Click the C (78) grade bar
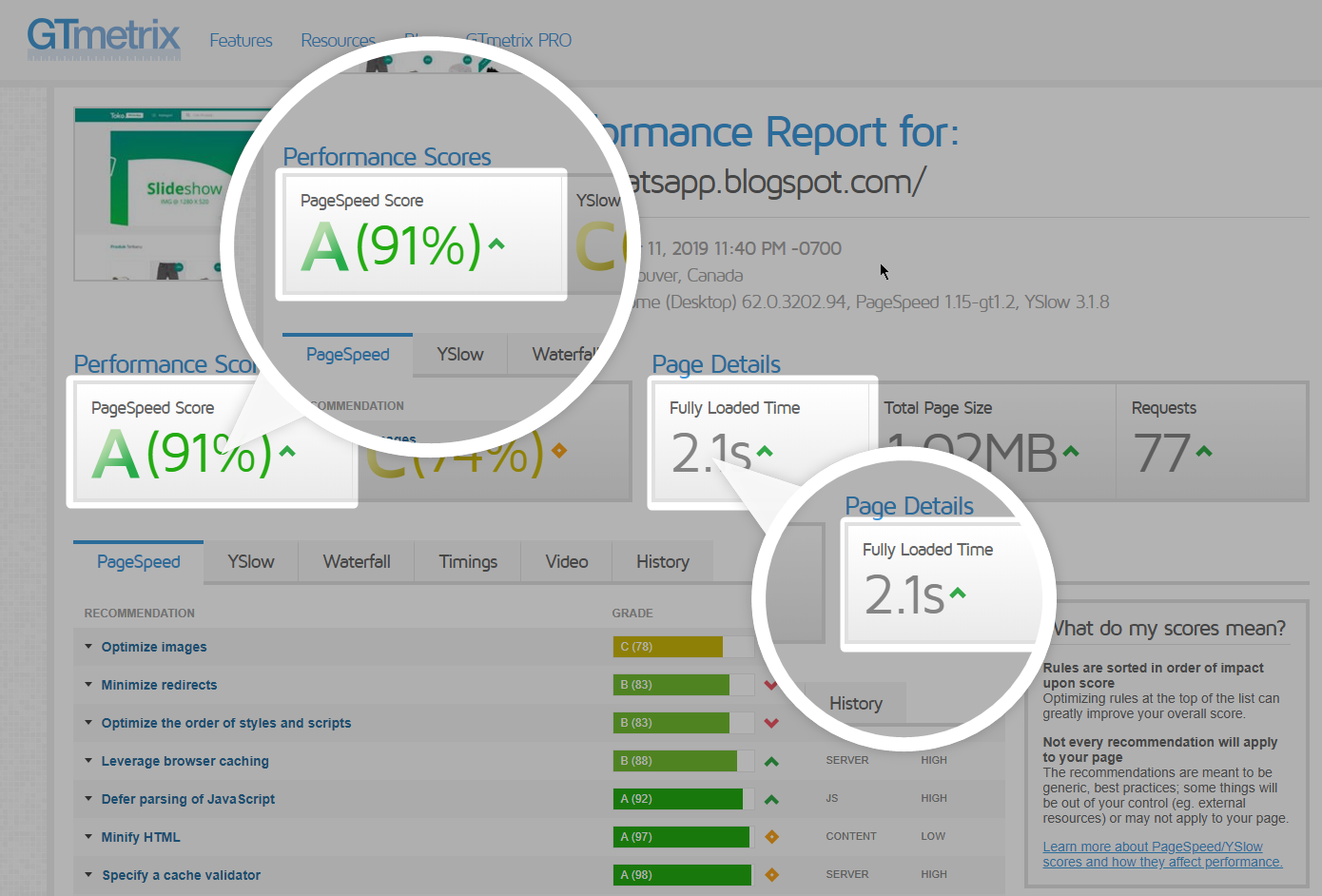1322x896 pixels. coord(683,647)
